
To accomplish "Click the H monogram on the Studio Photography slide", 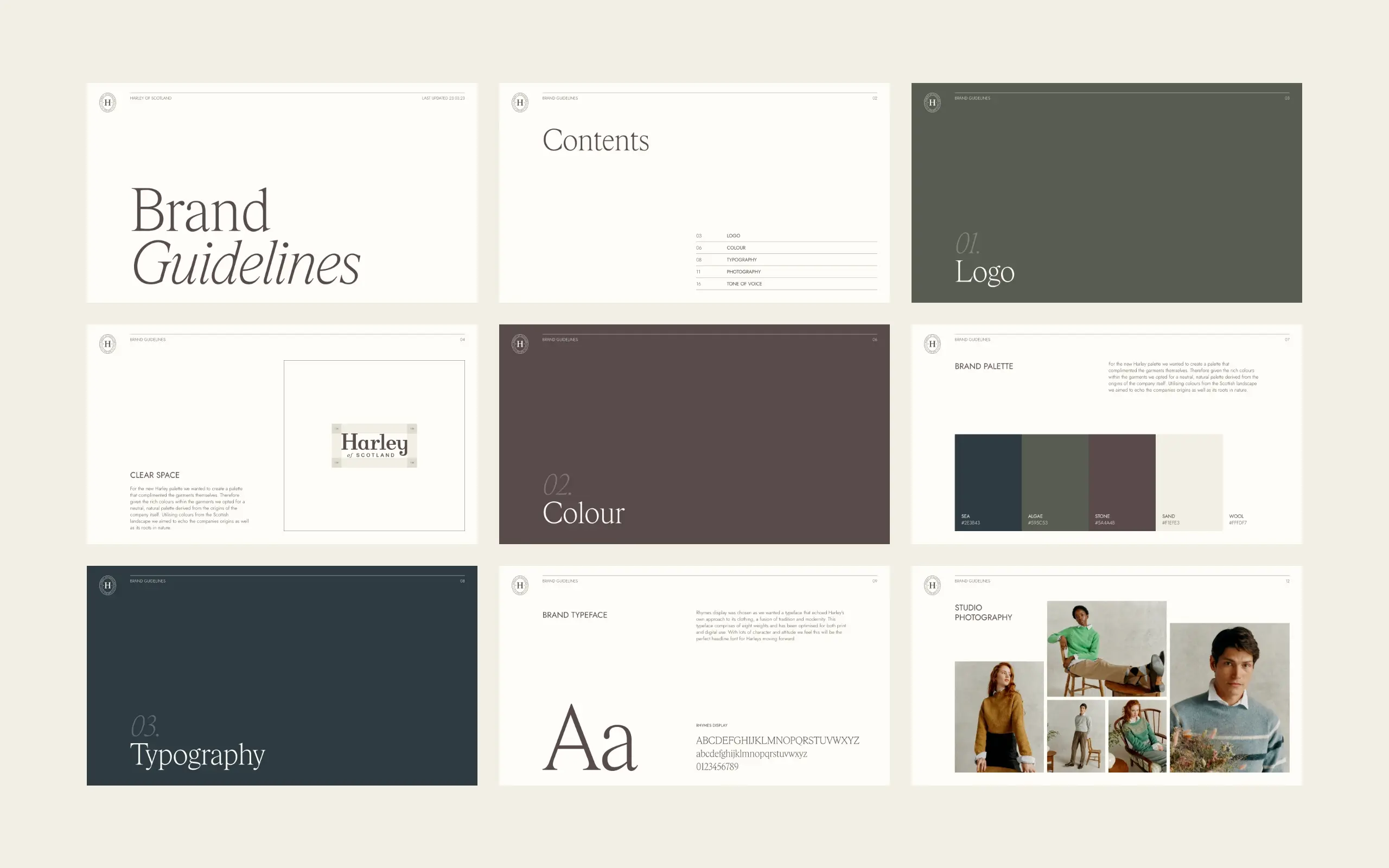I will tap(932, 585).
